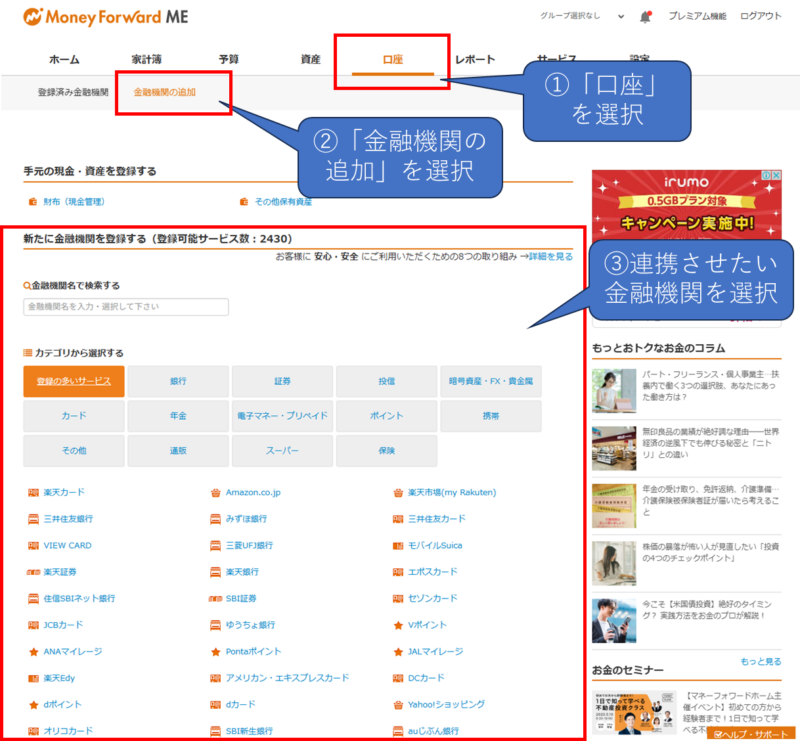Viewport: 800px width, 741px height.
Task: Open the 無印良品 column article thumbnail
Action: click(614, 449)
